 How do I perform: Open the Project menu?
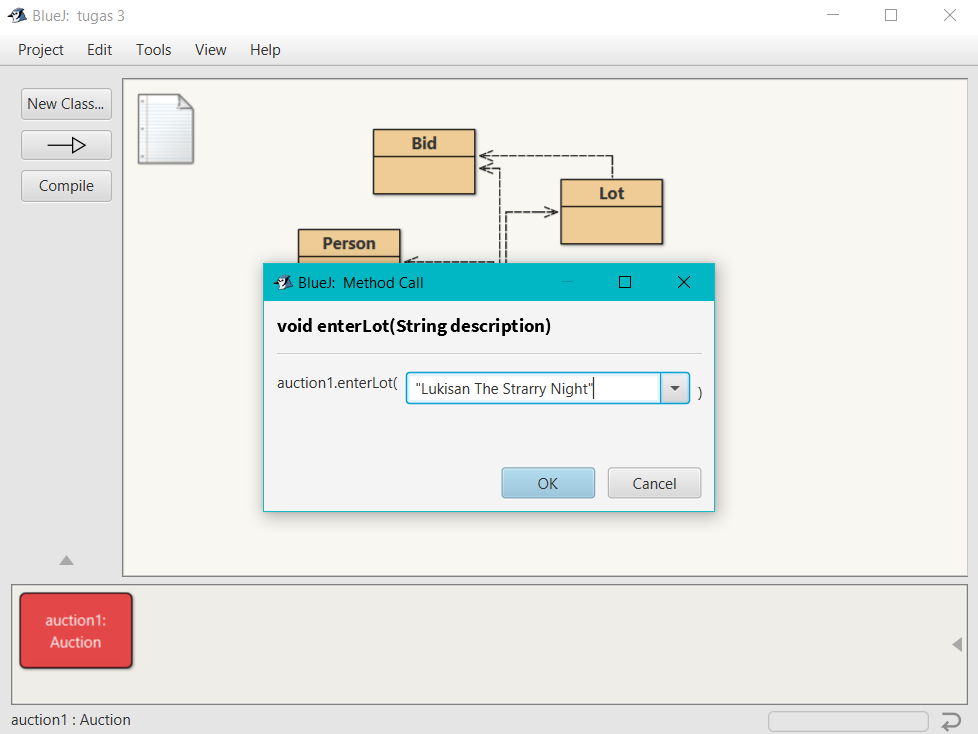pyautogui.click(x=41, y=50)
